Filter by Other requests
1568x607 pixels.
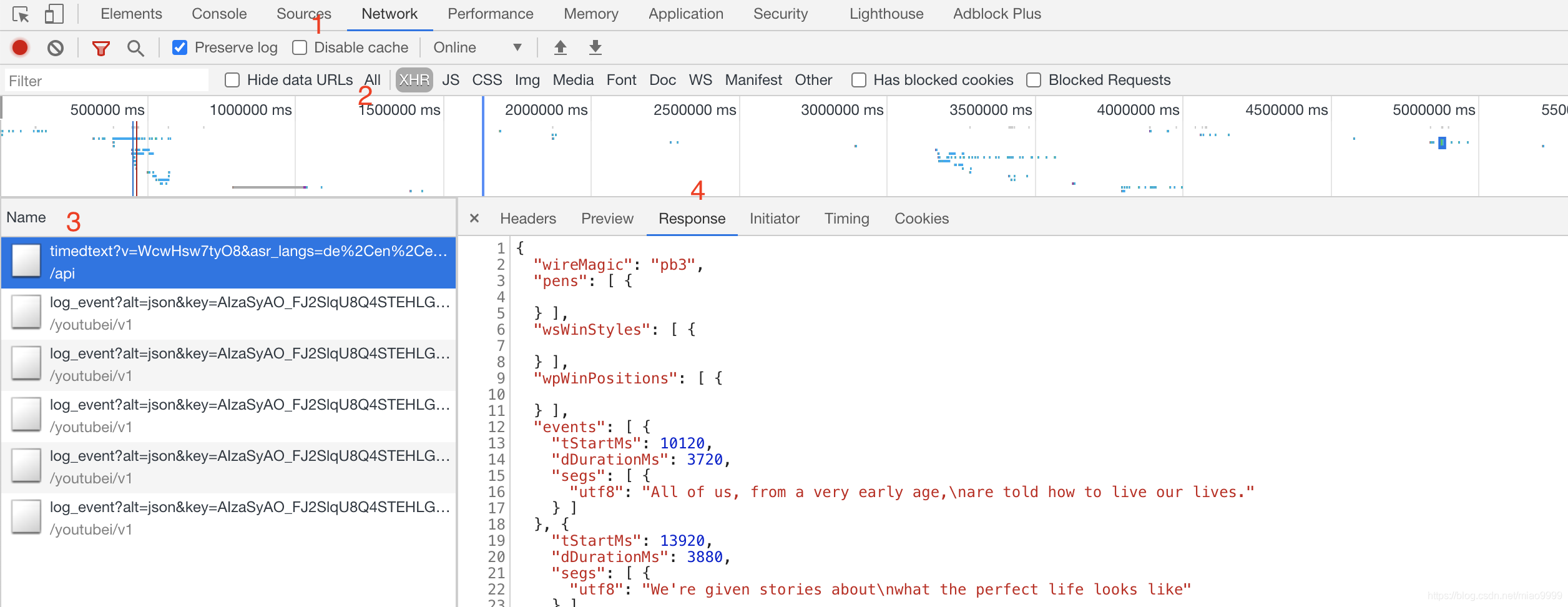click(x=813, y=80)
